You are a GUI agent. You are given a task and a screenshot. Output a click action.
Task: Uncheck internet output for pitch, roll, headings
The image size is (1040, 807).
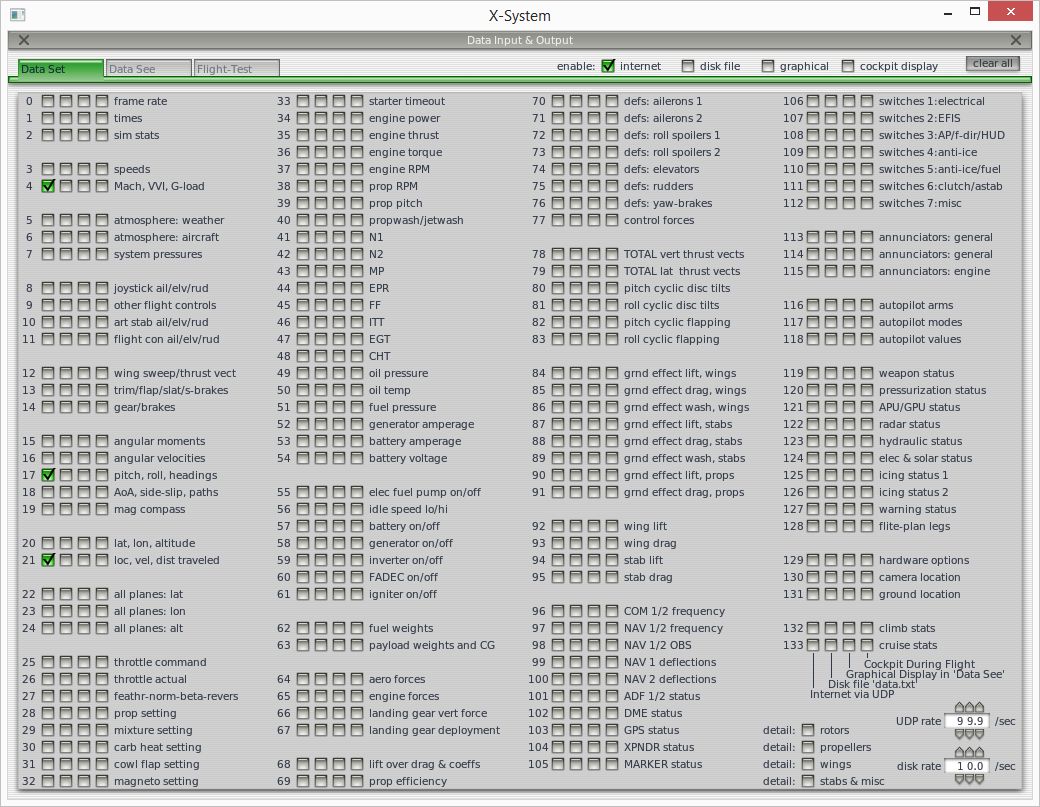click(48, 475)
